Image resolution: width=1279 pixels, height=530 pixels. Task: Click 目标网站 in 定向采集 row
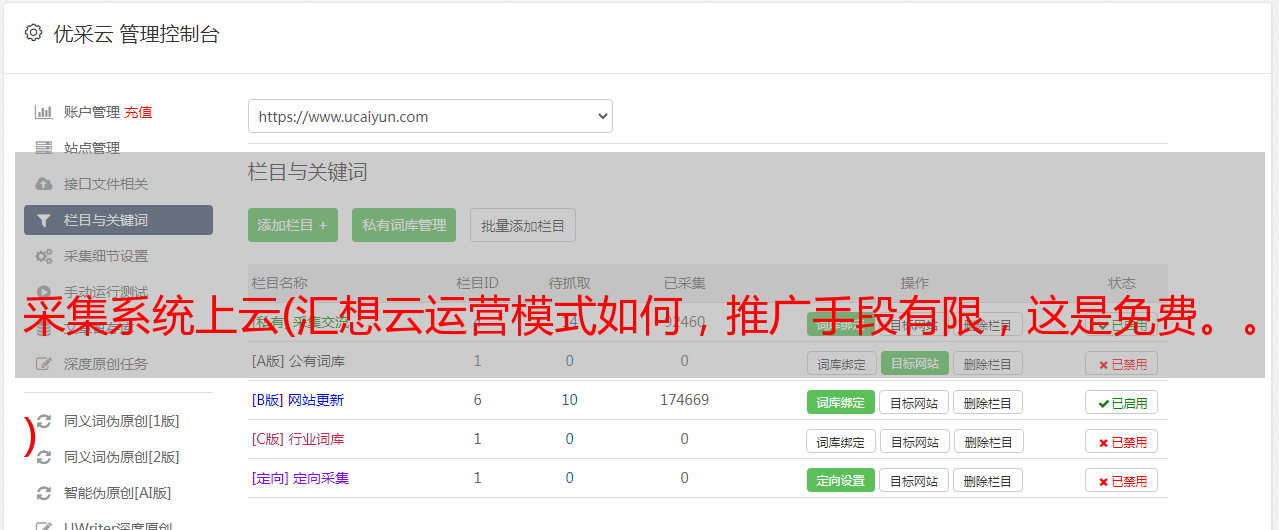914,480
